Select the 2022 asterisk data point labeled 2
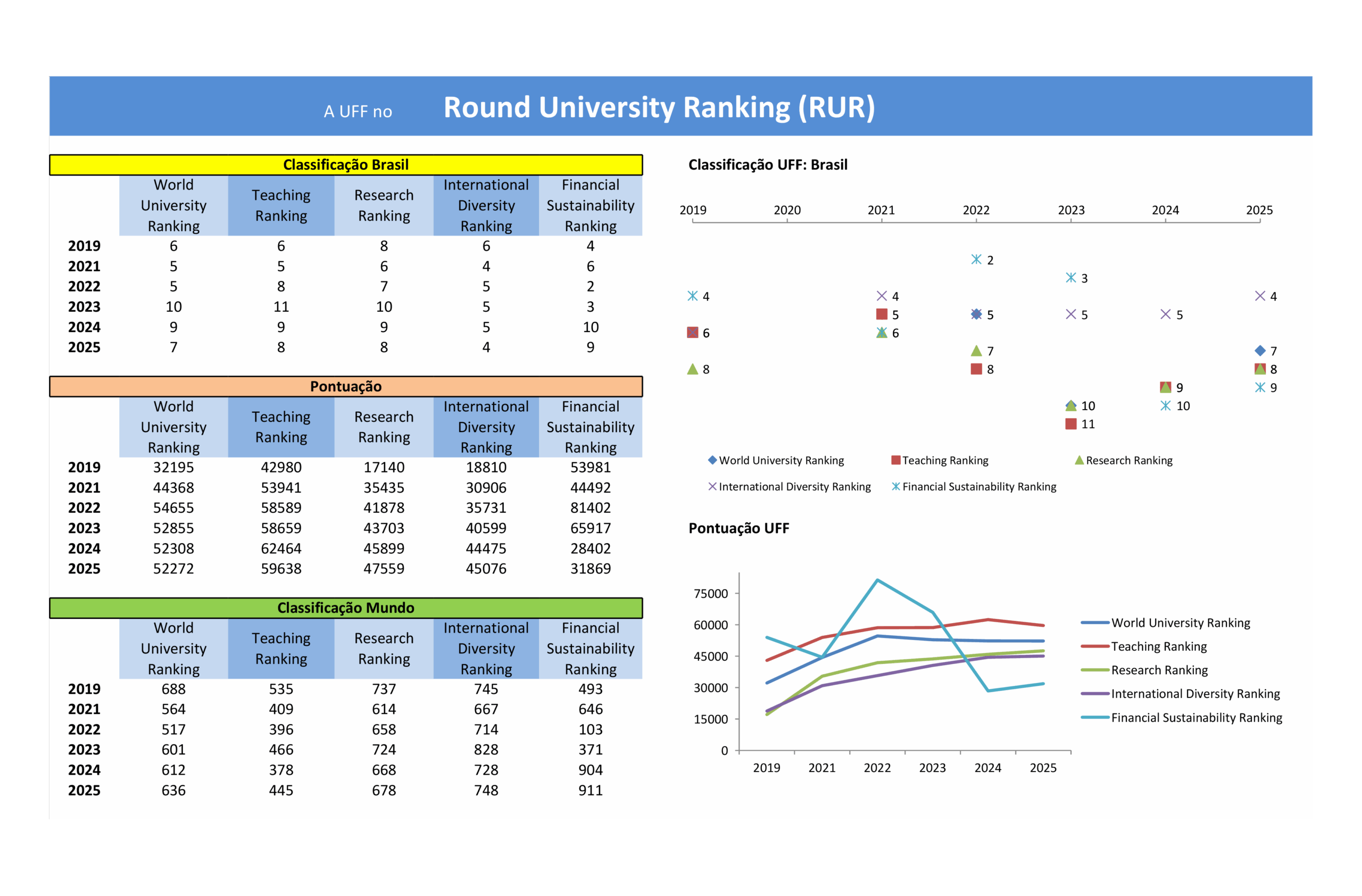 coord(976,259)
